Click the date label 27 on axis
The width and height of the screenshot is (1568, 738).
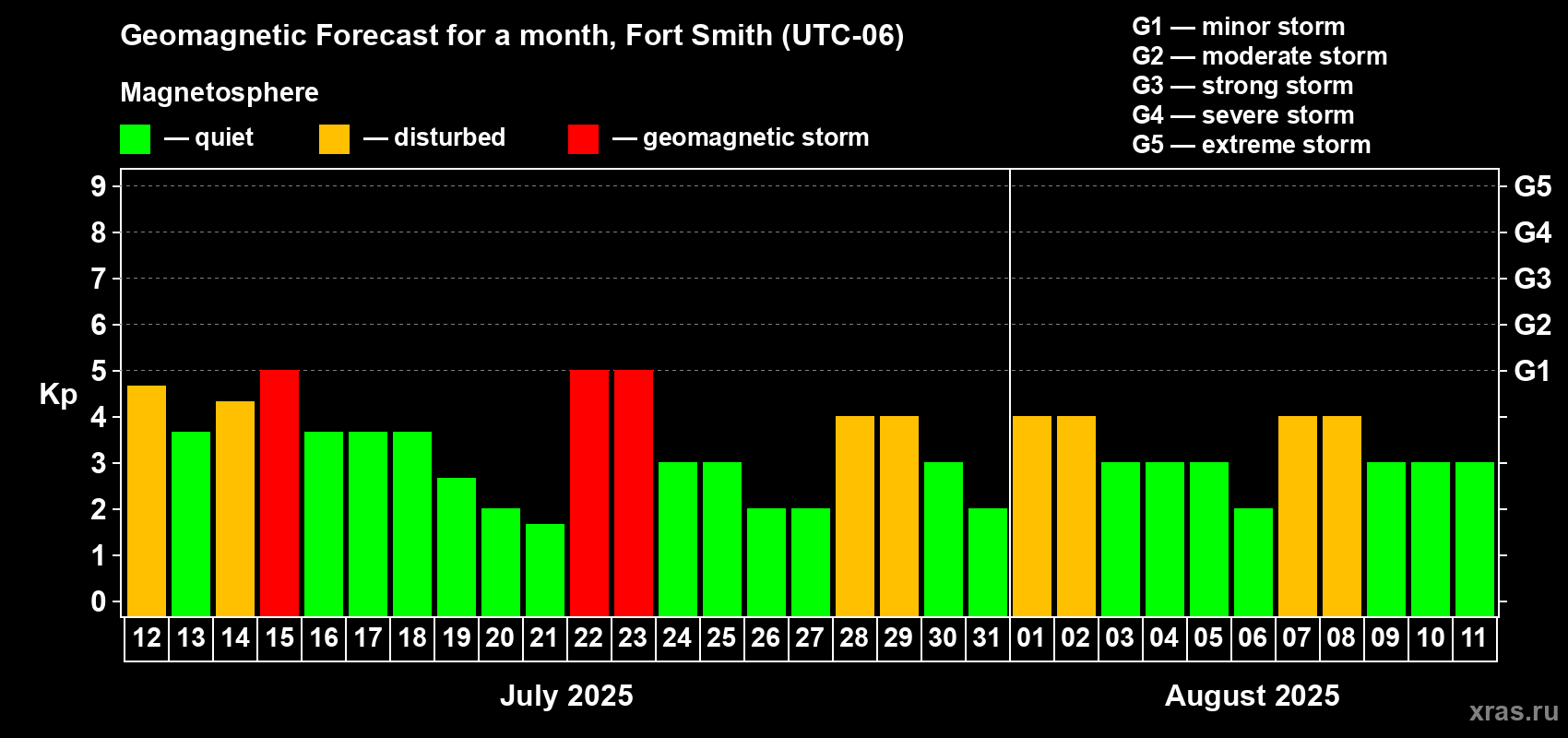(x=811, y=638)
